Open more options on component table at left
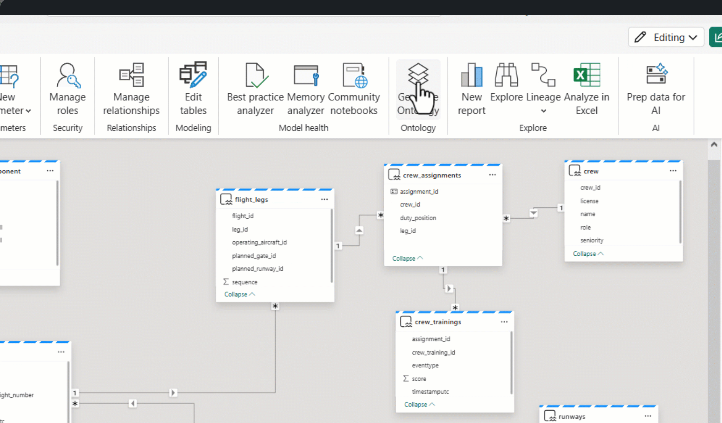The height and width of the screenshot is (423, 722). 50,171
